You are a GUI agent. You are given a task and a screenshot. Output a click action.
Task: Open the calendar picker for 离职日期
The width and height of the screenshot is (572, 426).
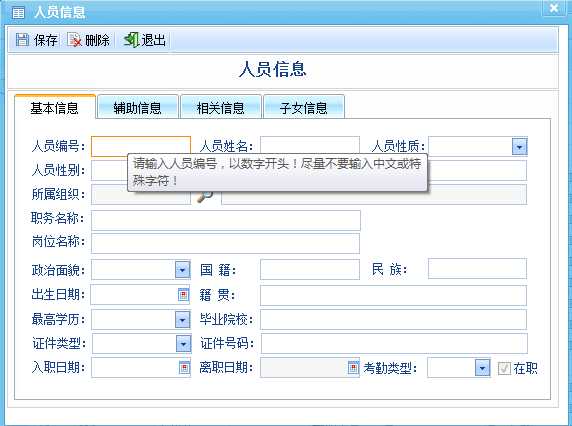coord(353,368)
